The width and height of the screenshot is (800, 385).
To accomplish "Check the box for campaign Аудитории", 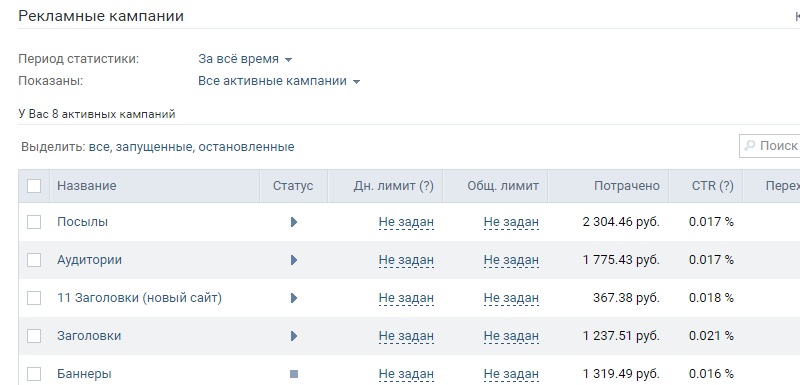I will (x=34, y=260).
